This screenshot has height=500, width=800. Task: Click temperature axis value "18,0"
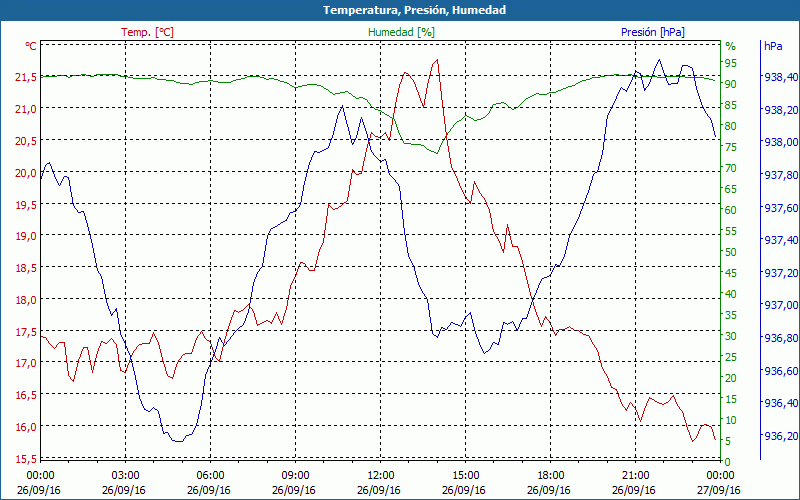pyautogui.click(x=26, y=300)
